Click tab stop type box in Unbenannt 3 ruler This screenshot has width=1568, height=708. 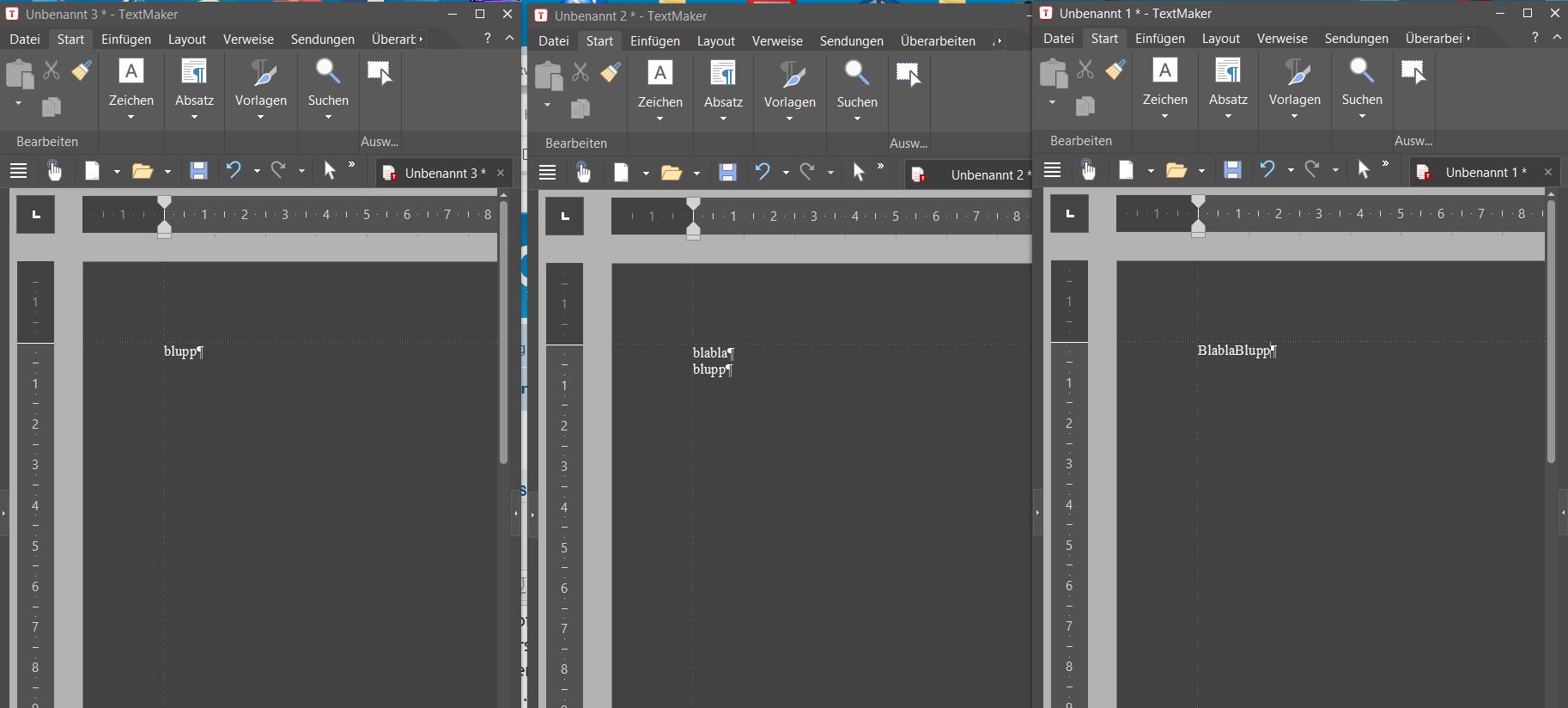click(36, 214)
